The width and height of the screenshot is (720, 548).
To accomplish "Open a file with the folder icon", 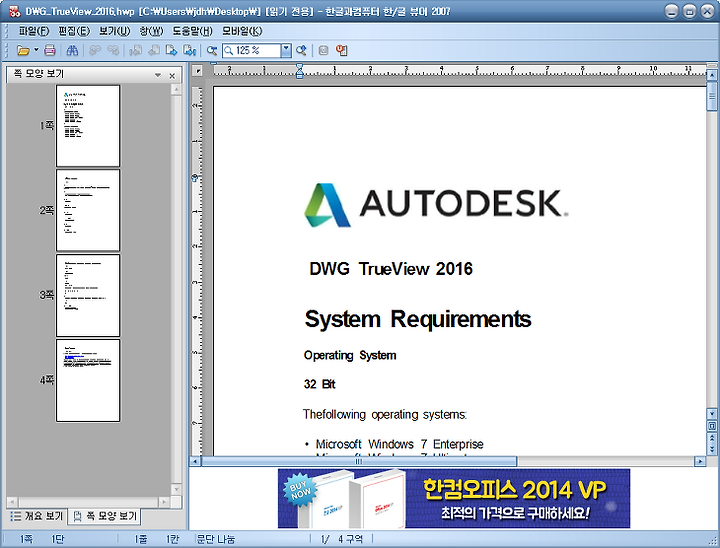I will tap(23, 50).
